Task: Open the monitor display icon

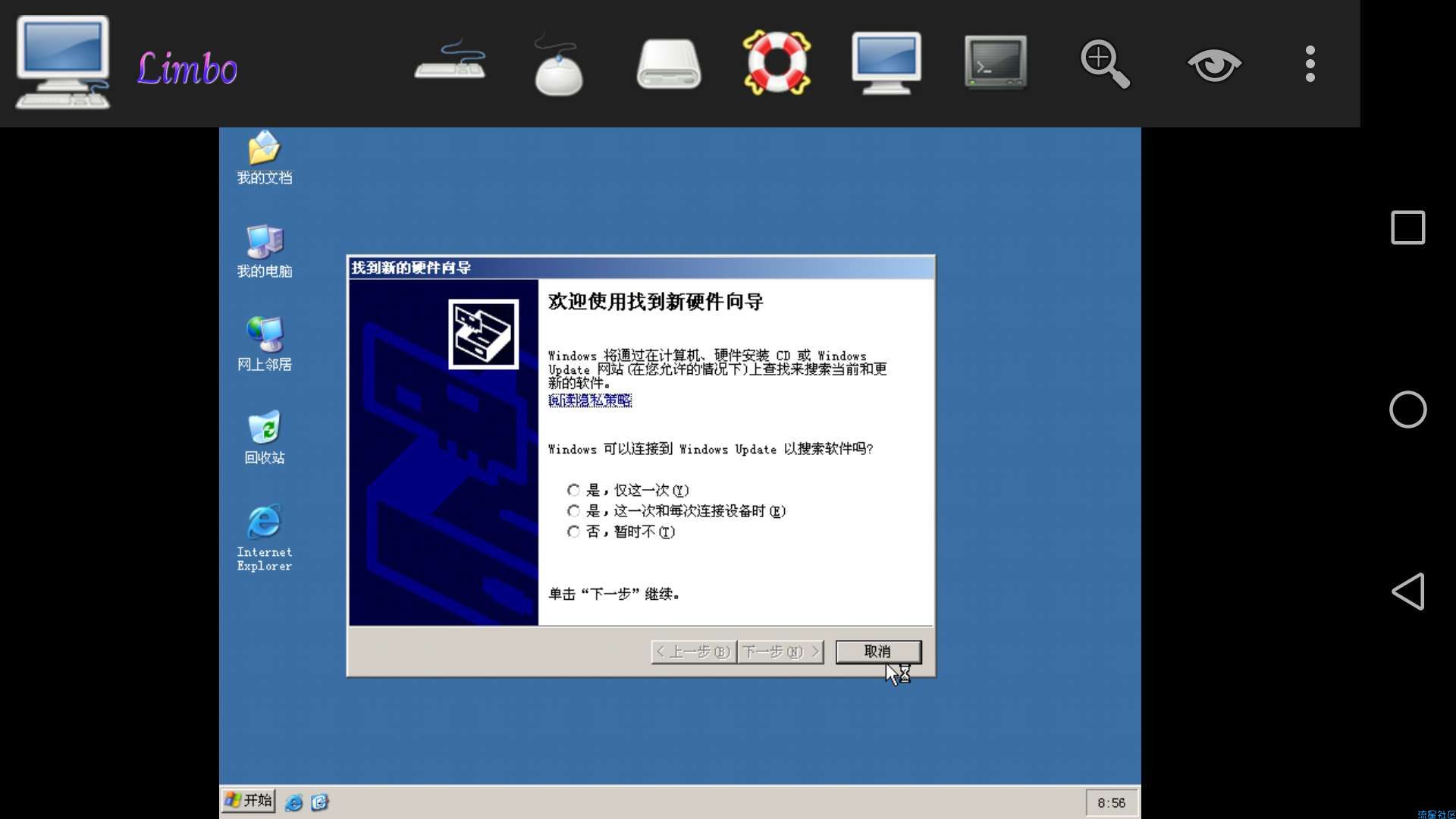Action: [x=886, y=63]
